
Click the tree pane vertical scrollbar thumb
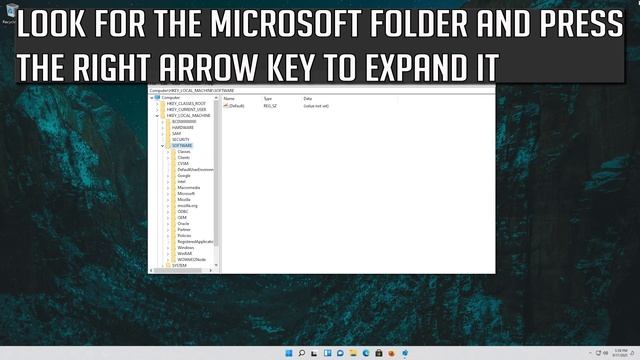[x=216, y=173]
